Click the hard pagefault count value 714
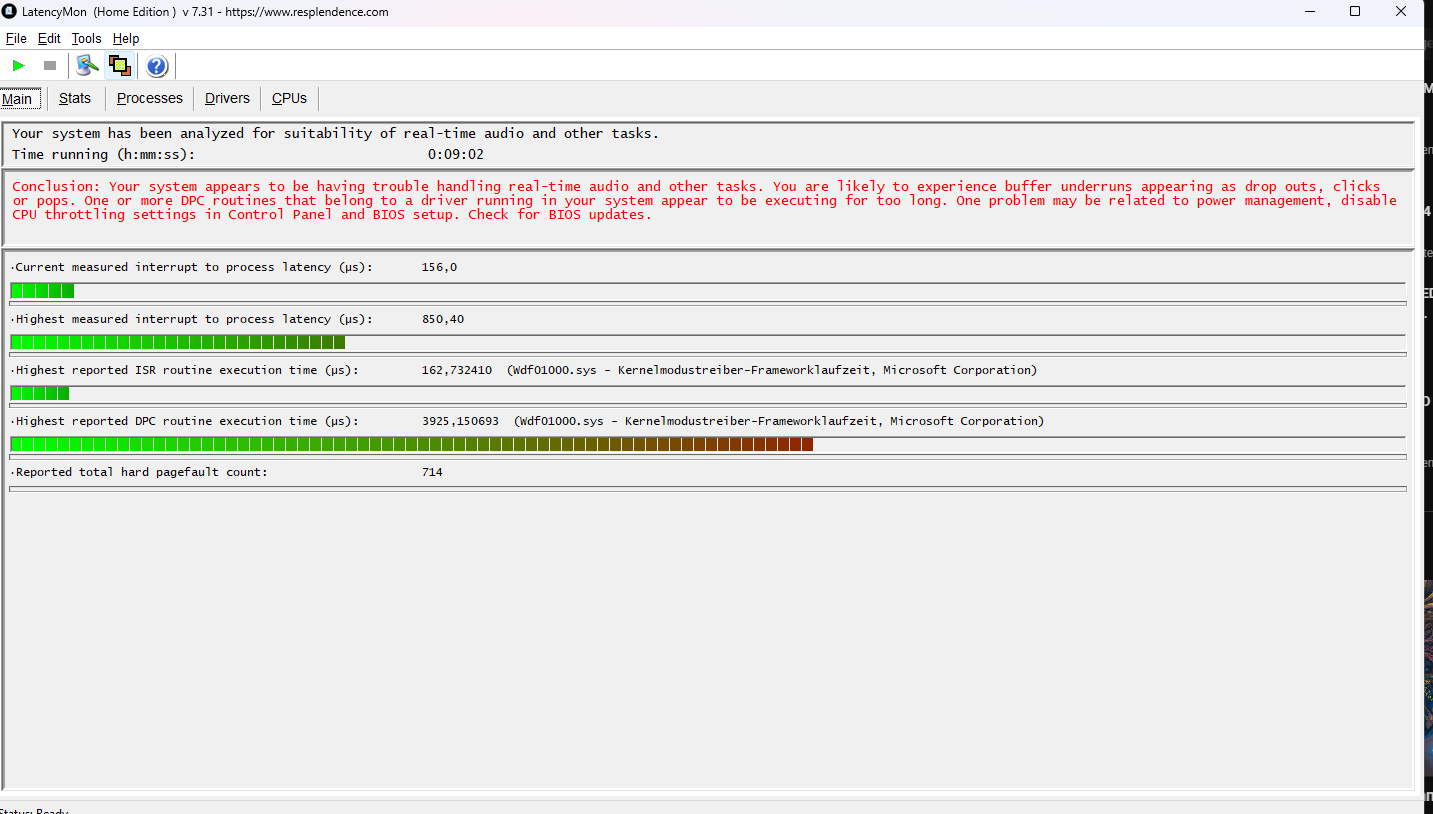 pyautogui.click(x=432, y=472)
